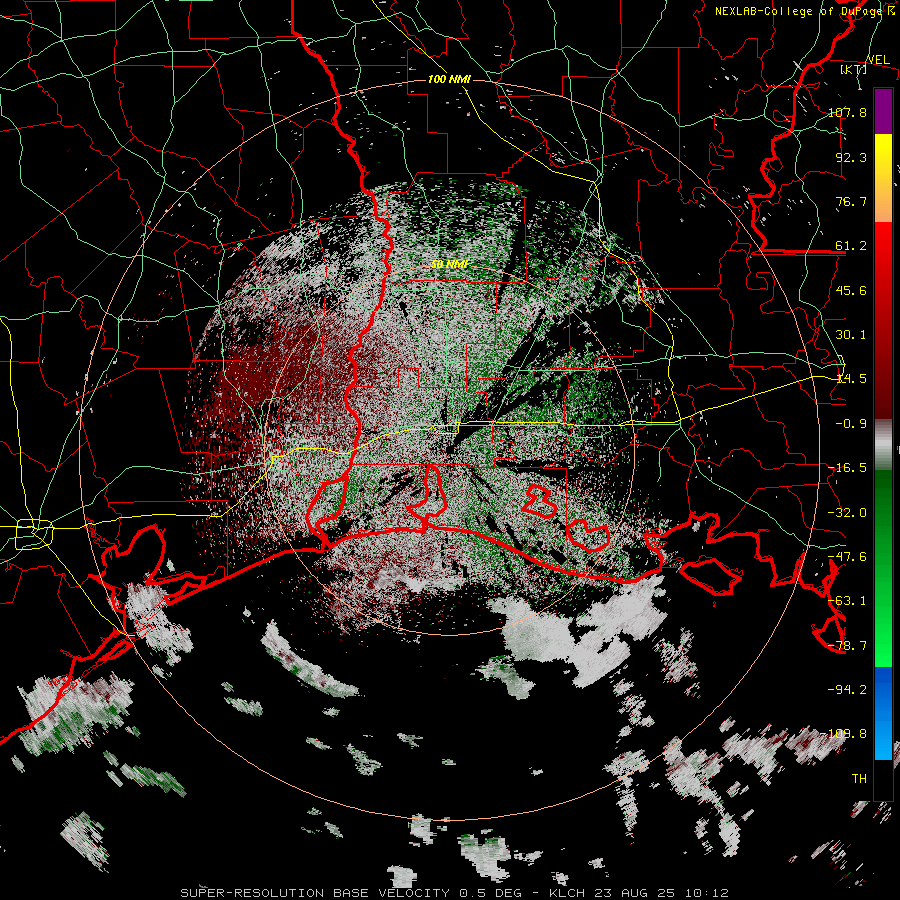Click the -94.2 velocity scale value
Screen dimensions: 900x900
[847, 690]
